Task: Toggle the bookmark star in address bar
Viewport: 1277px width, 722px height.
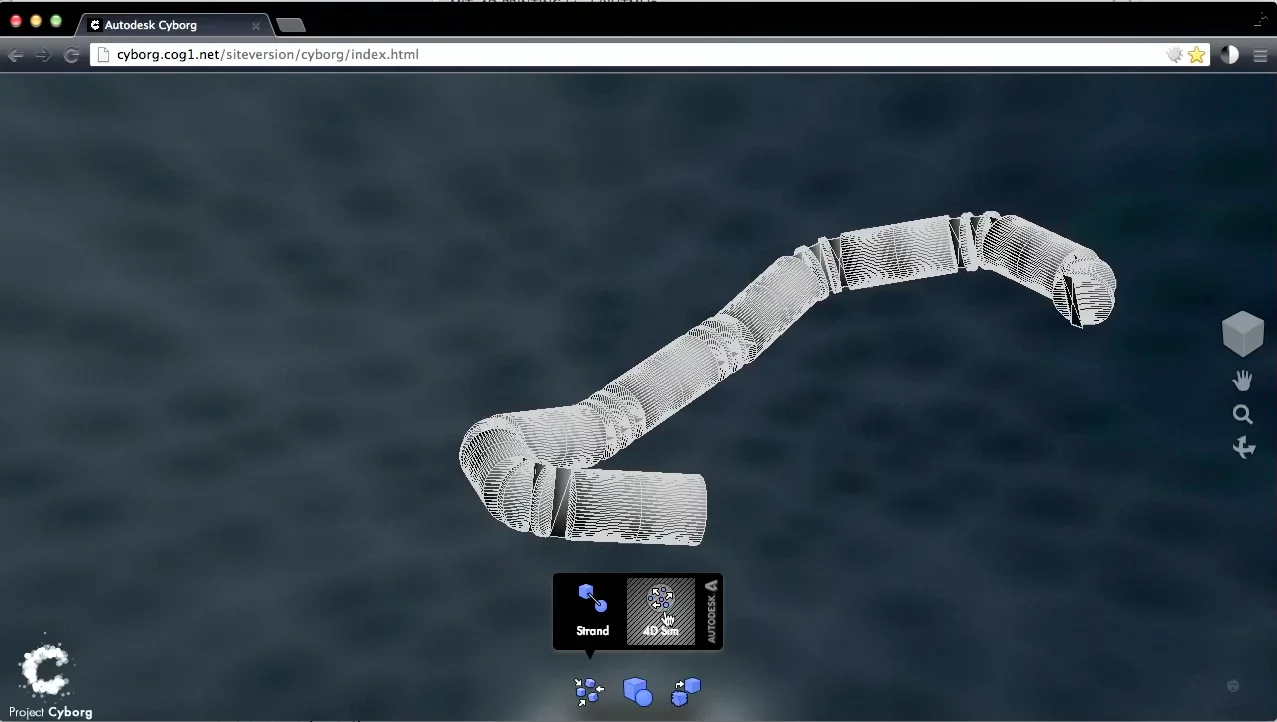Action: [1196, 54]
